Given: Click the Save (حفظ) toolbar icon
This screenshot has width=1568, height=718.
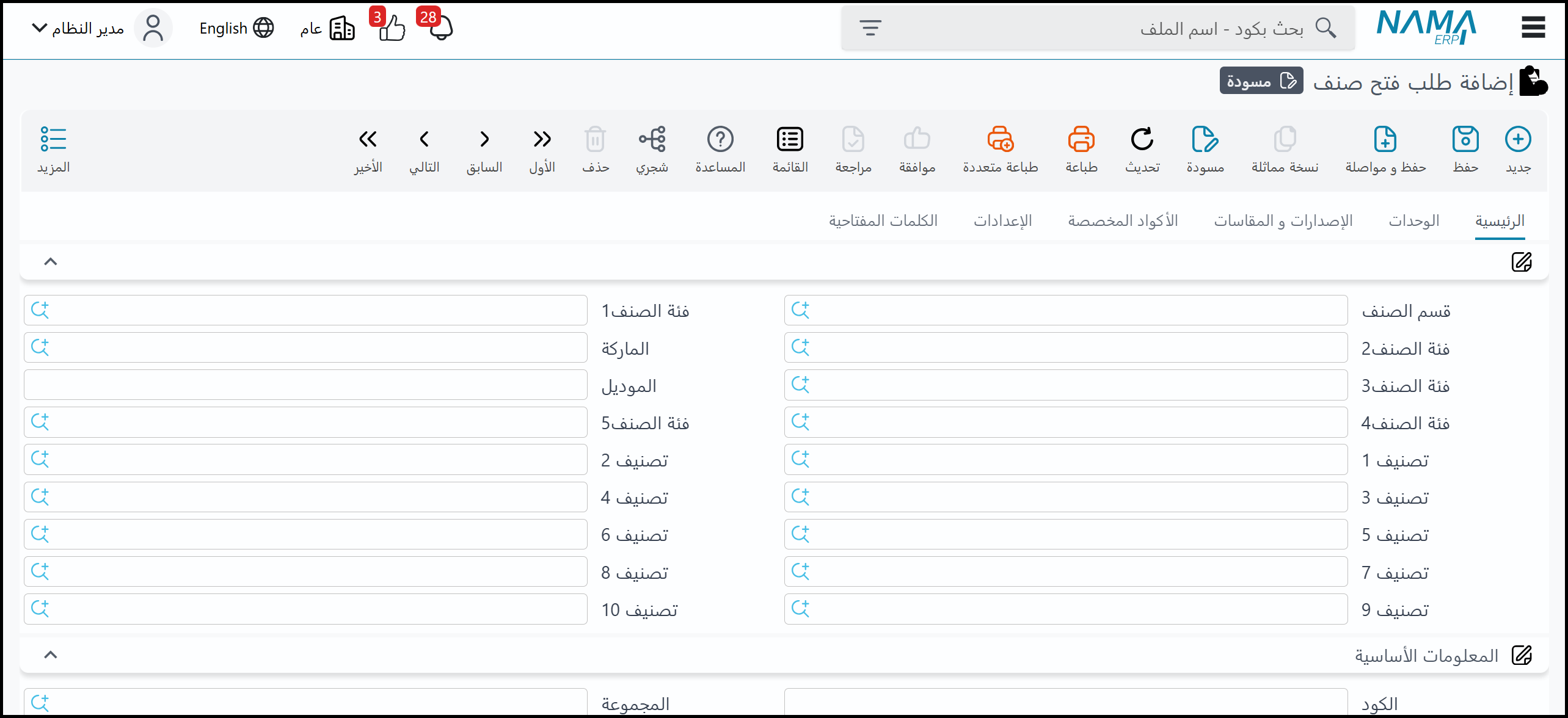Looking at the screenshot, I should click(1465, 140).
